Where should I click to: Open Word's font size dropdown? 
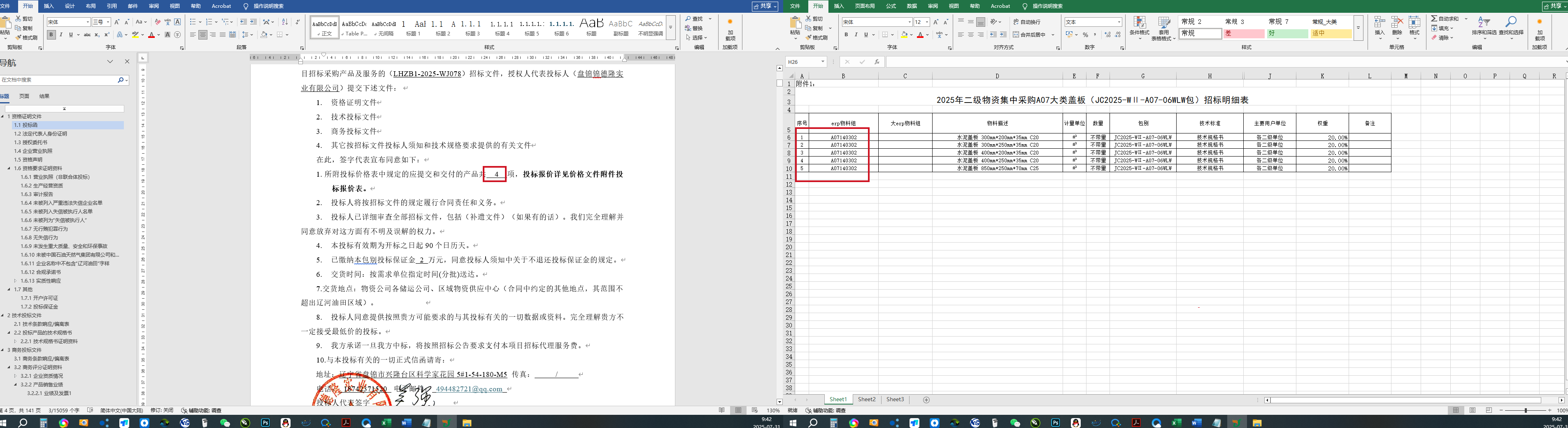tap(108, 22)
